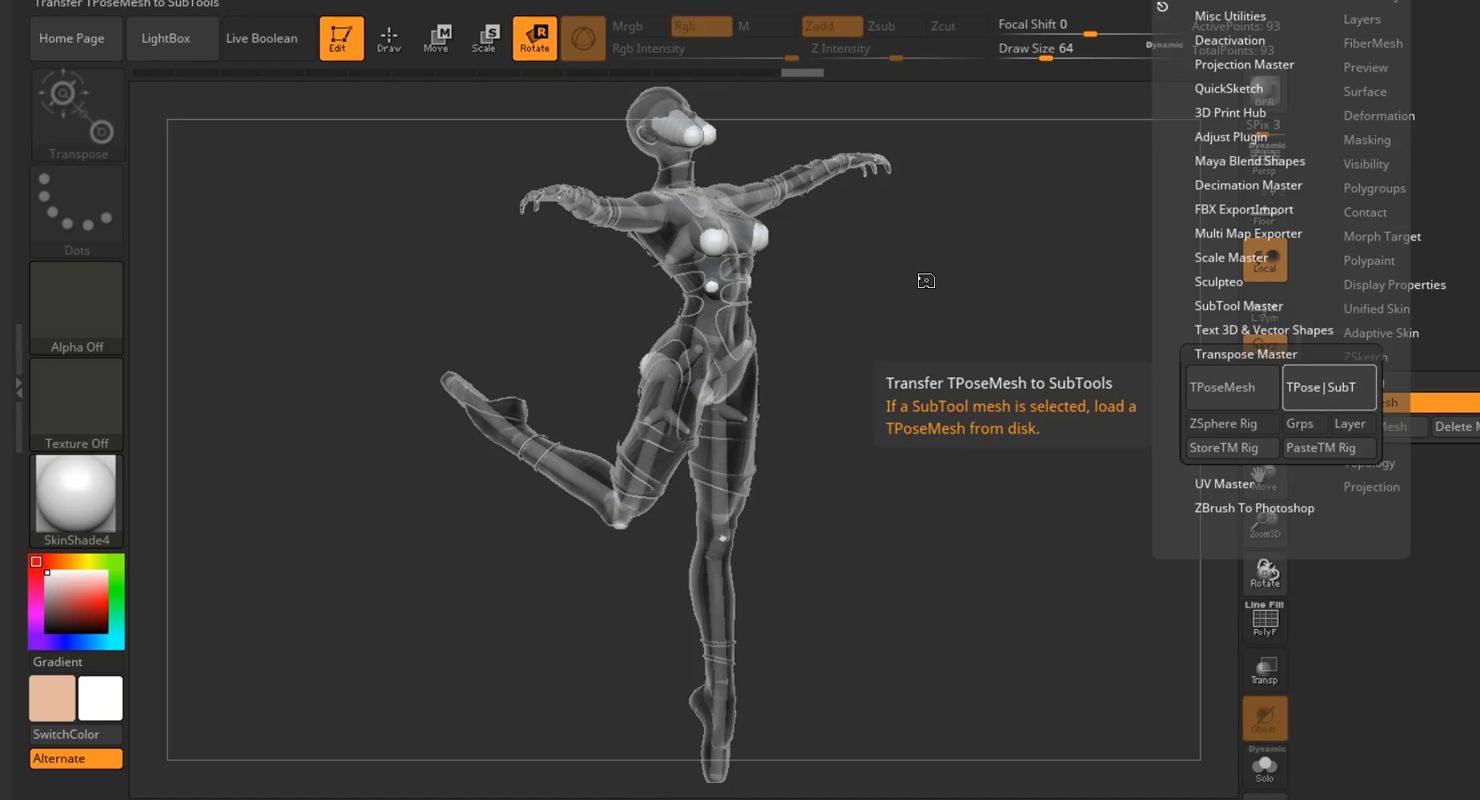Image resolution: width=1480 pixels, height=800 pixels.
Task: Expand Misc Utilities plugin section
Action: (1230, 16)
